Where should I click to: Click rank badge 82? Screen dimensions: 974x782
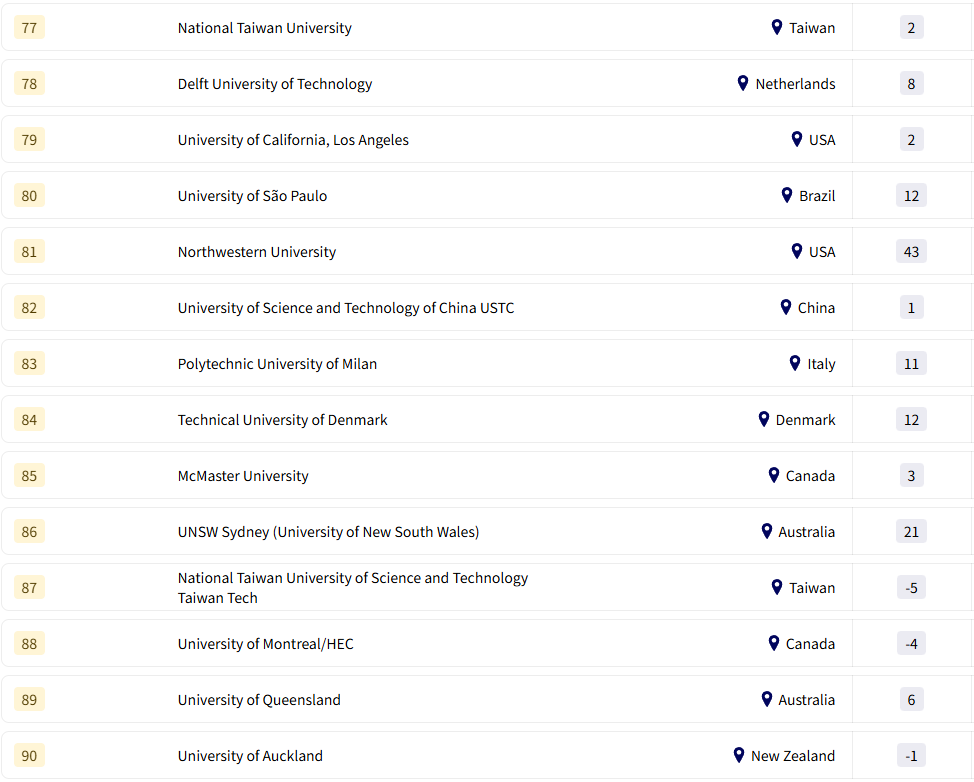coord(29,308)
